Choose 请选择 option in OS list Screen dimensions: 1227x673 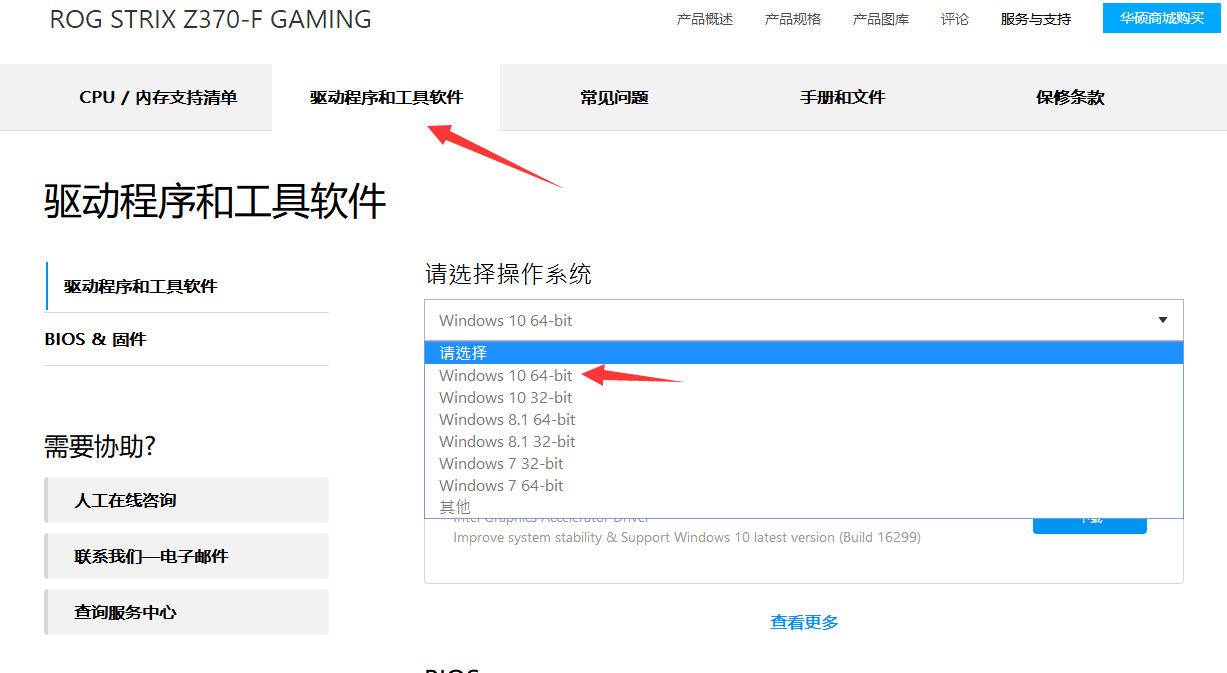(x=804, y=353)
